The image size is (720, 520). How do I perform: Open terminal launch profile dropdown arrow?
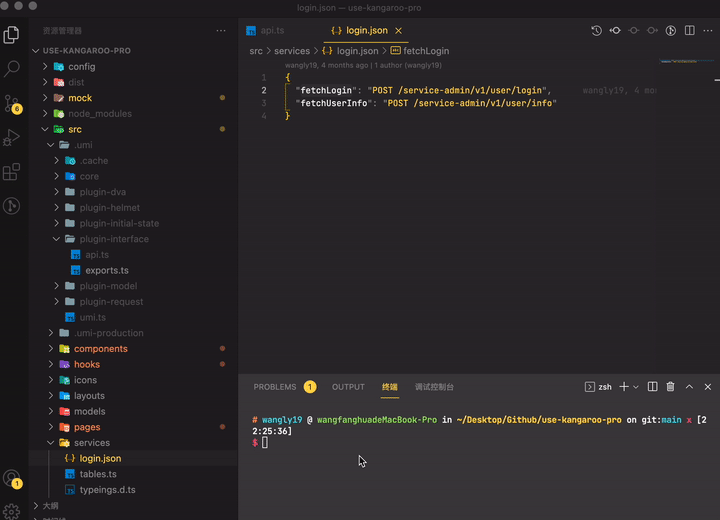click(x=636, y=387)
